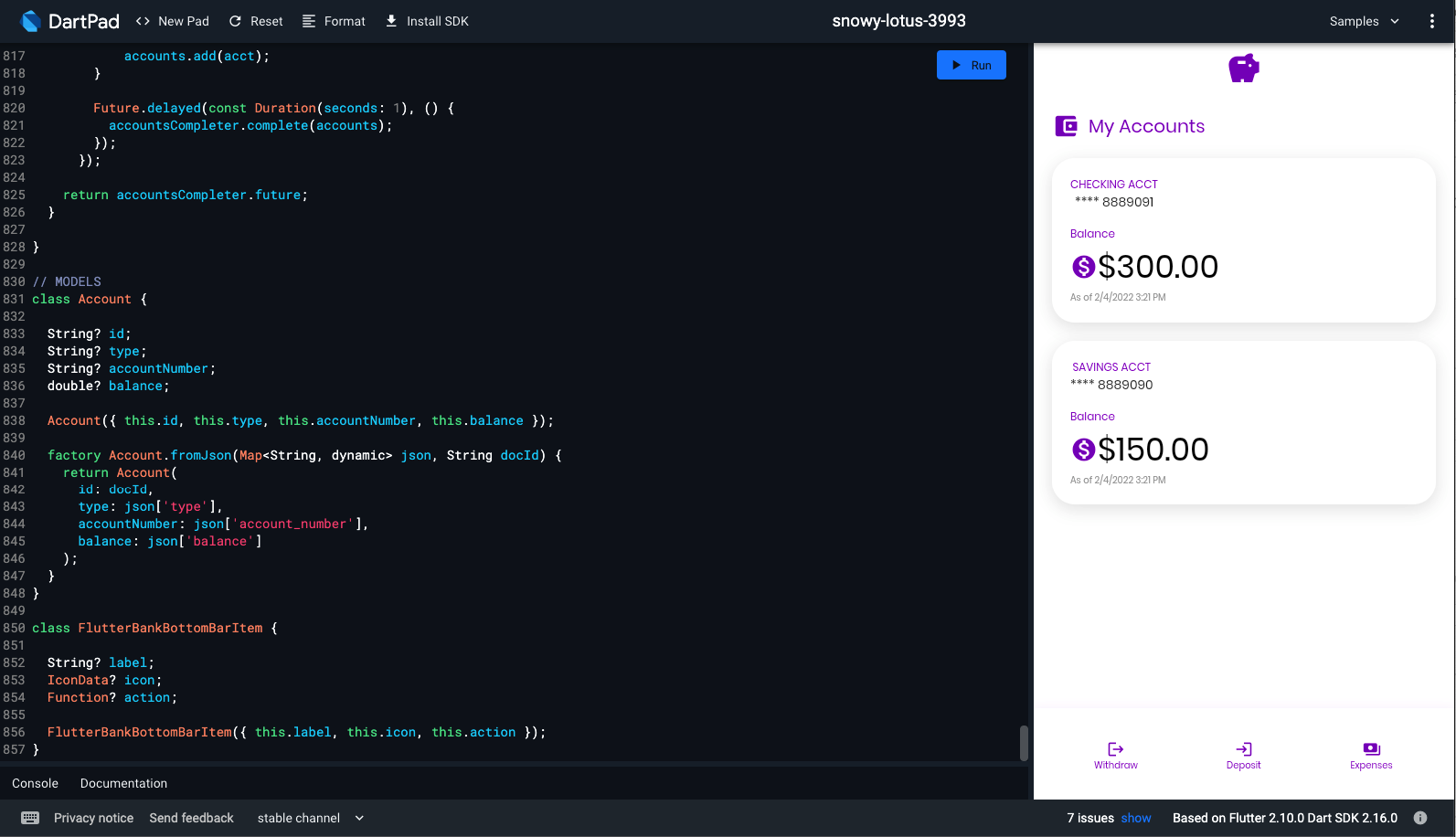Open the Checking Acct card
The width and height of the screenshot is (1456, 837).
pos(1243,240)
